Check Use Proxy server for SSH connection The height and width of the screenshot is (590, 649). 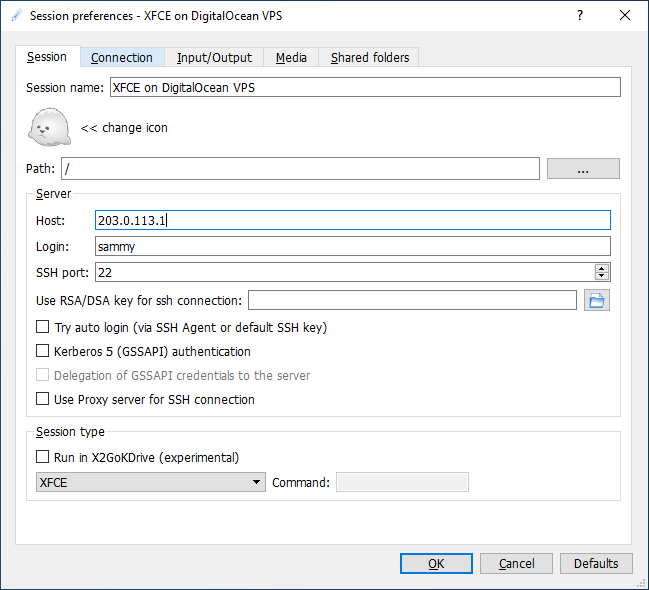click(42, 399)
